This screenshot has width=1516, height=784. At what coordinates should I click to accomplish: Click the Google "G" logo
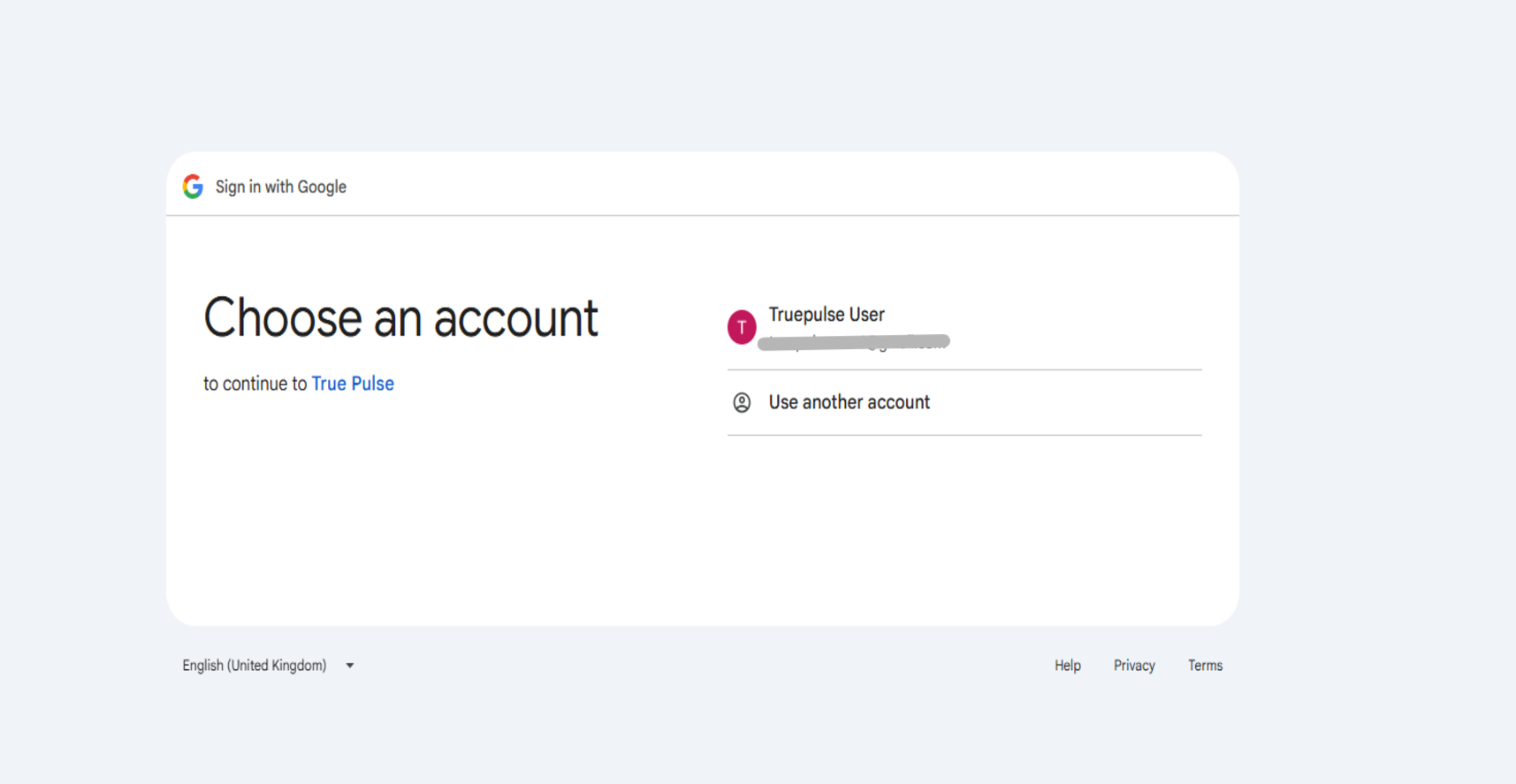coord(193,186)
